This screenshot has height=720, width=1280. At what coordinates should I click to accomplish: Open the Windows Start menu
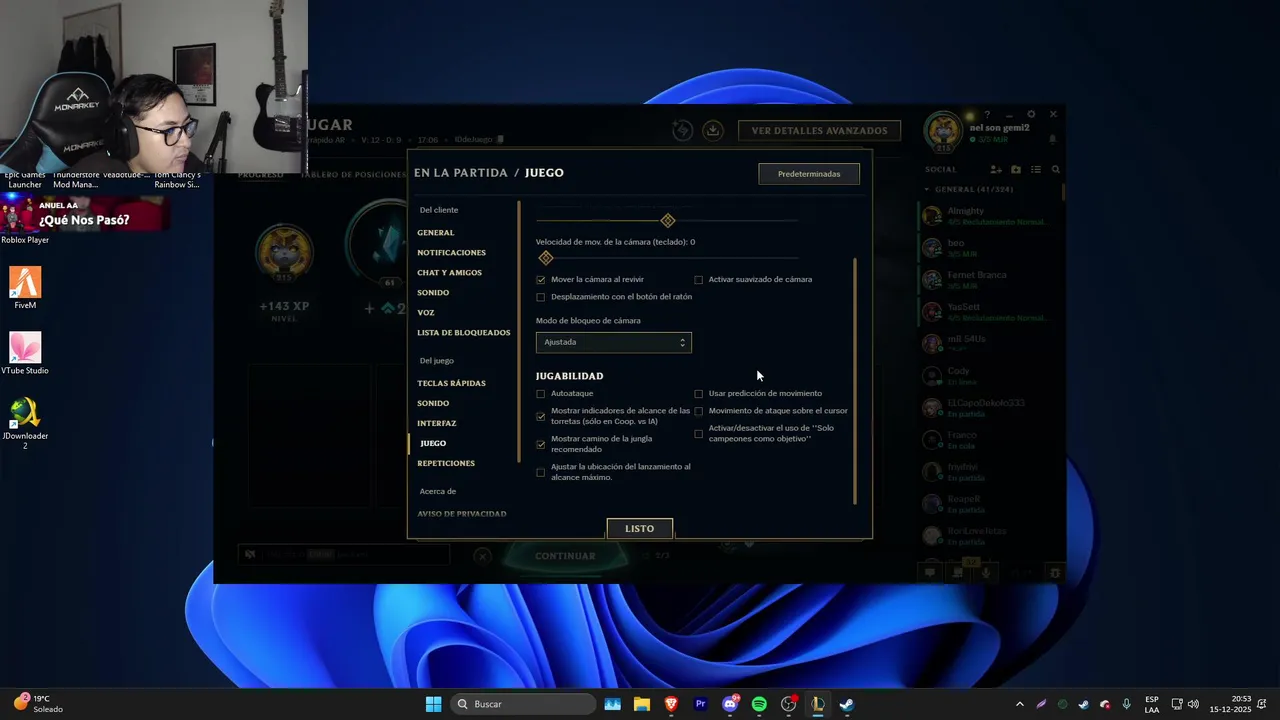[x=433, y=704]
